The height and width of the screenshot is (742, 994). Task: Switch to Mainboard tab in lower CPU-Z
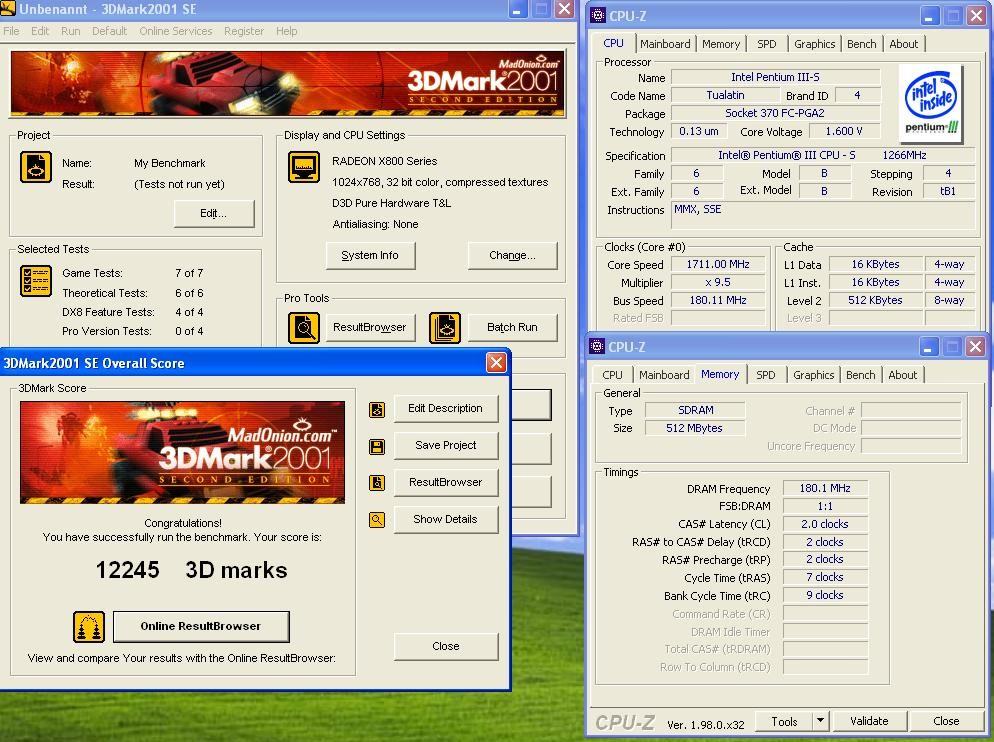coord(664,375)
